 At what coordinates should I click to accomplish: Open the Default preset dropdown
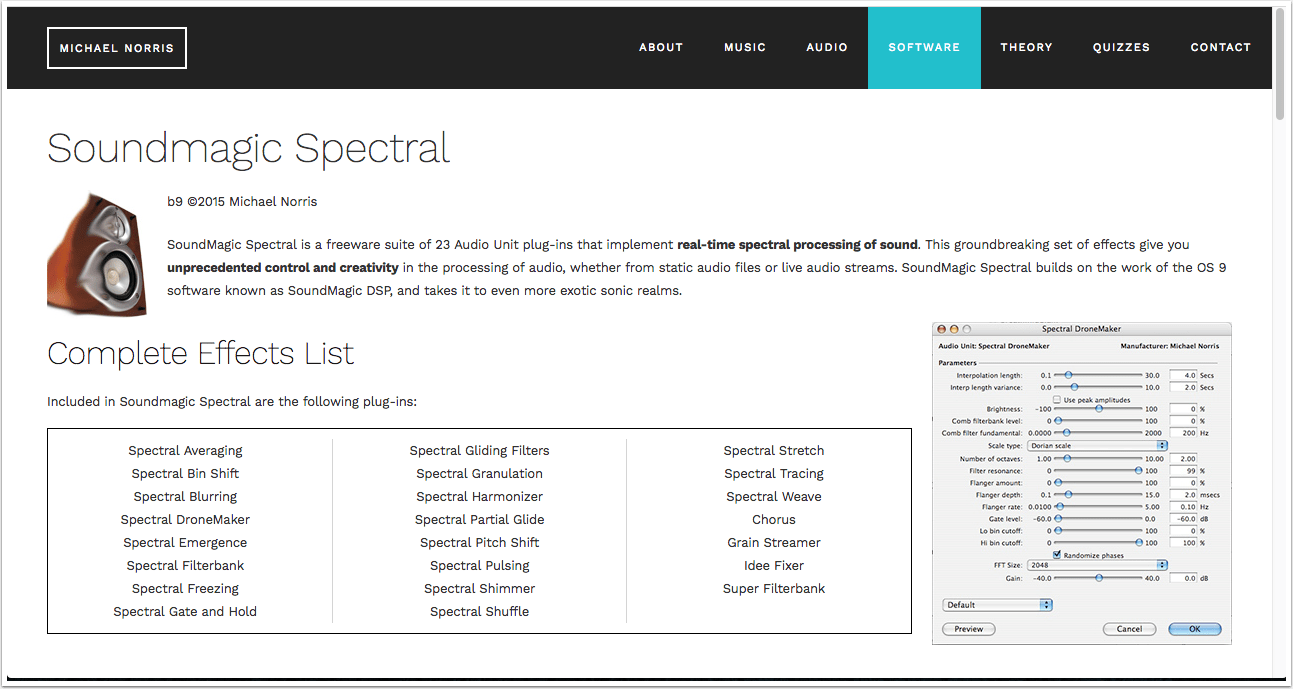click(x=997, y=605)
